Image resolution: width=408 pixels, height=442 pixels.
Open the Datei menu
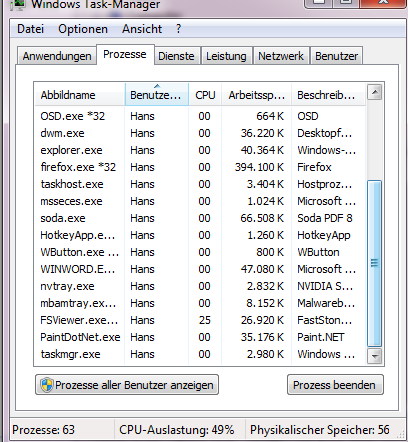click(30, 29)
